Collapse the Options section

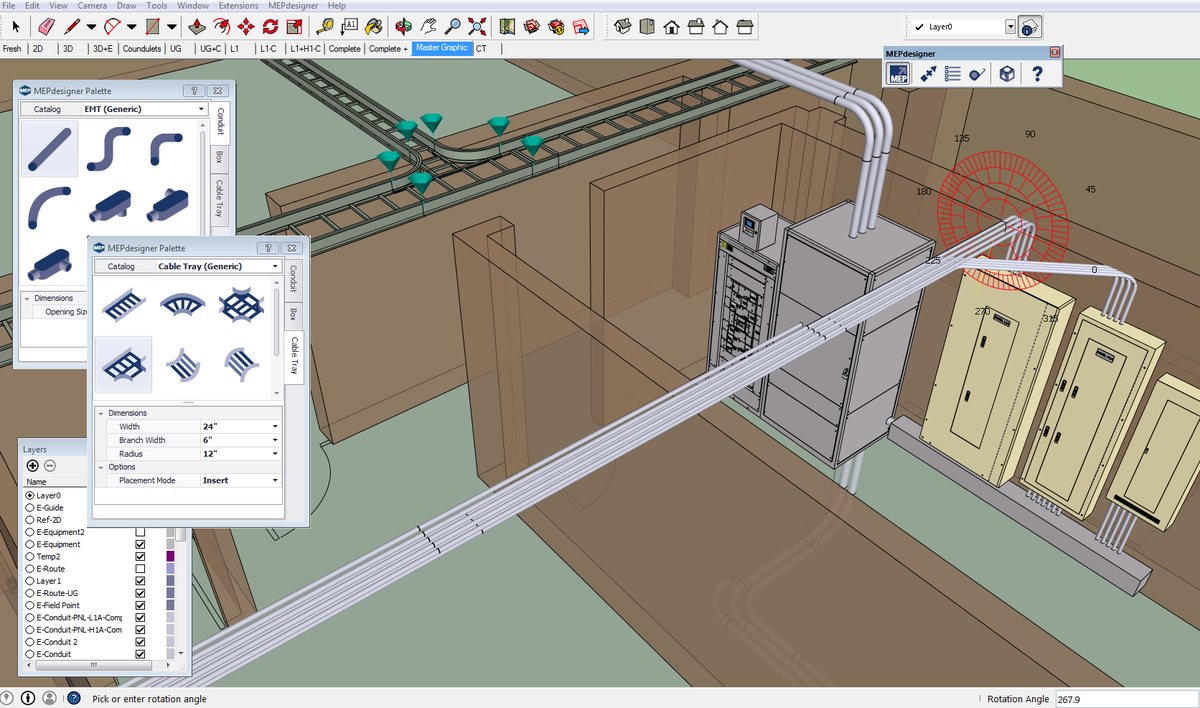(101, 467)
